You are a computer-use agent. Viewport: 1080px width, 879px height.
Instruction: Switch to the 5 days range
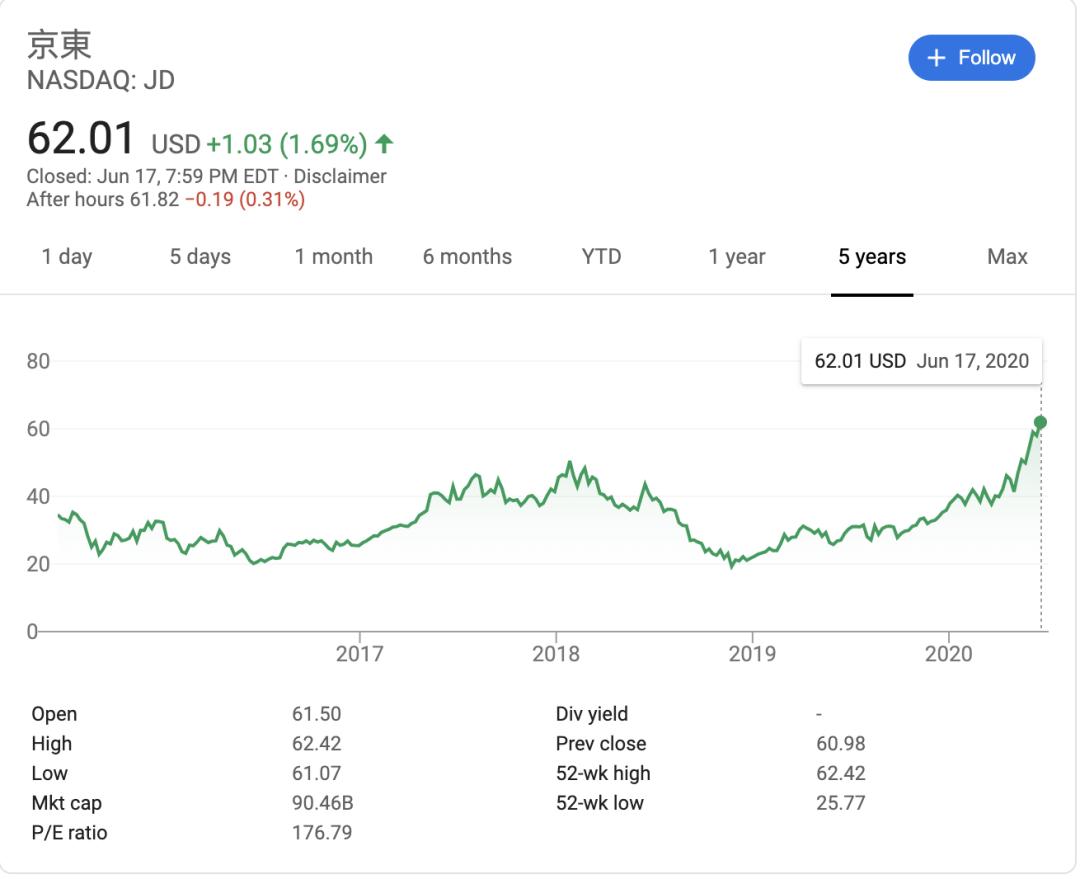pyautogui.click(x=200, y=257)
